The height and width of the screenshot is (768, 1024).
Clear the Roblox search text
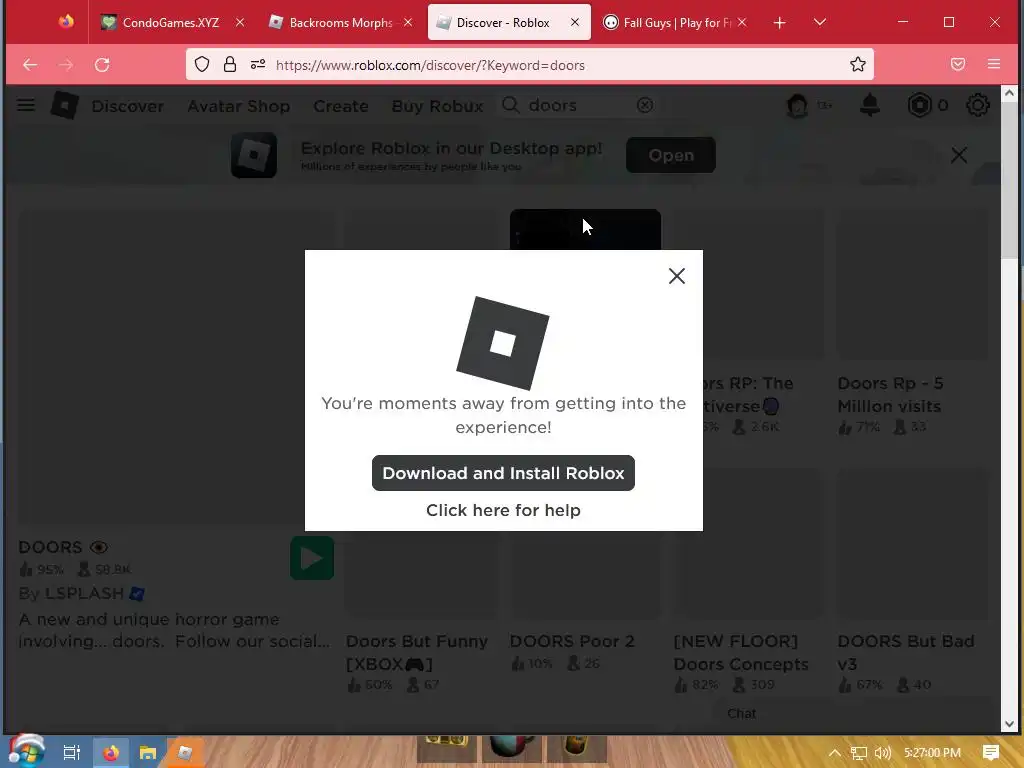tap(645, 105)
